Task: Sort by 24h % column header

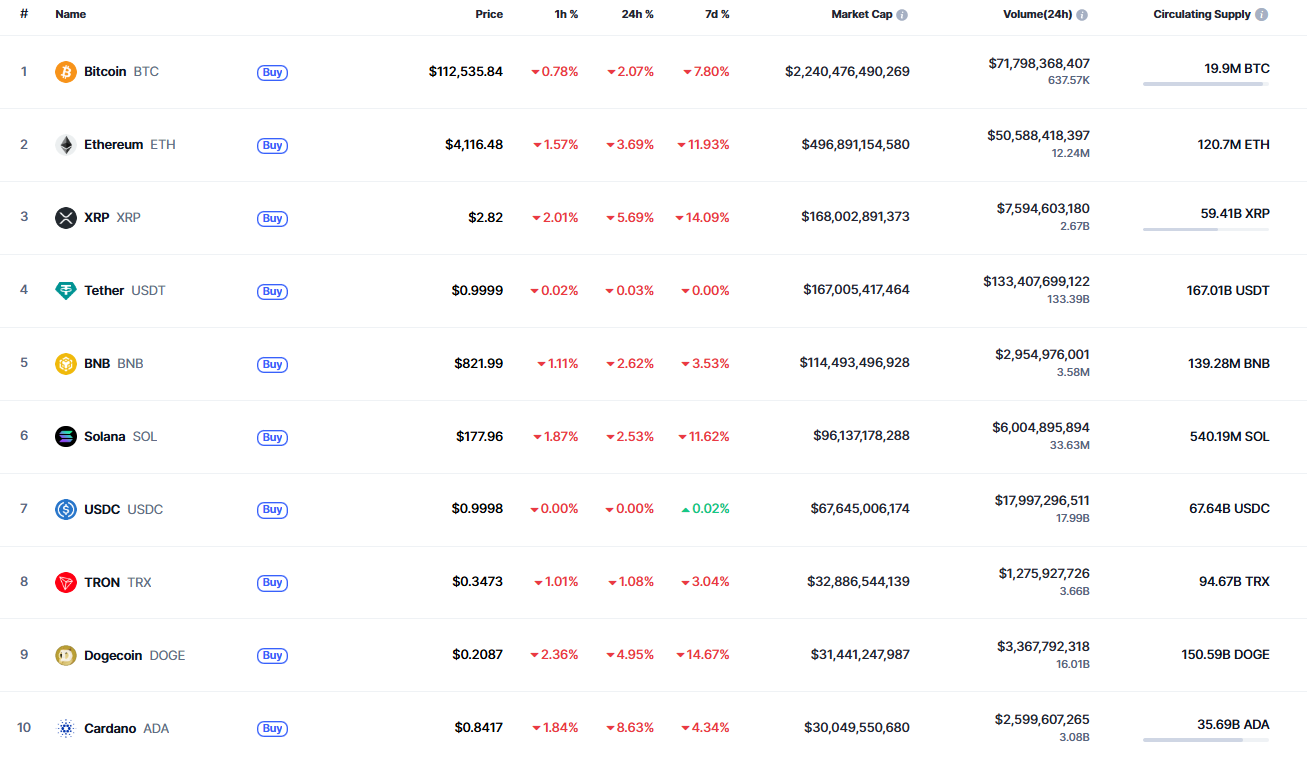Action: click(637, 15)
